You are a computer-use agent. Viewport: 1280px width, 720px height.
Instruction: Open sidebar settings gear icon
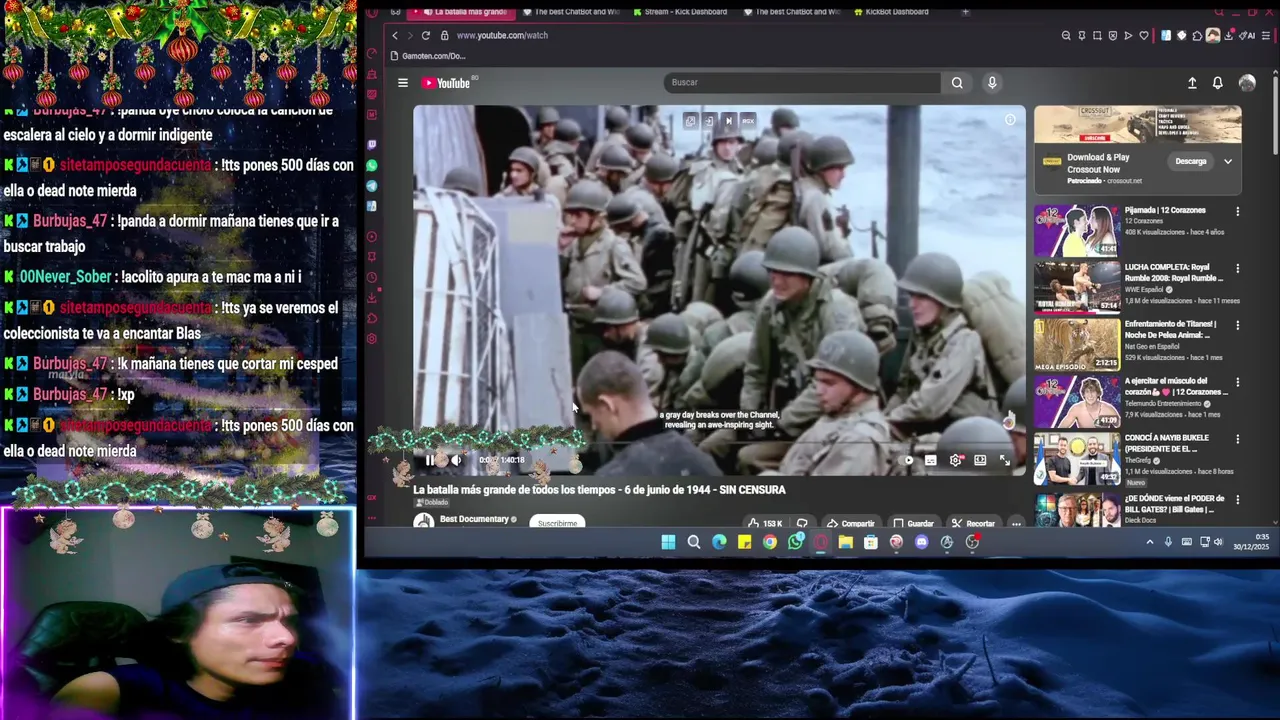(372, 339)
